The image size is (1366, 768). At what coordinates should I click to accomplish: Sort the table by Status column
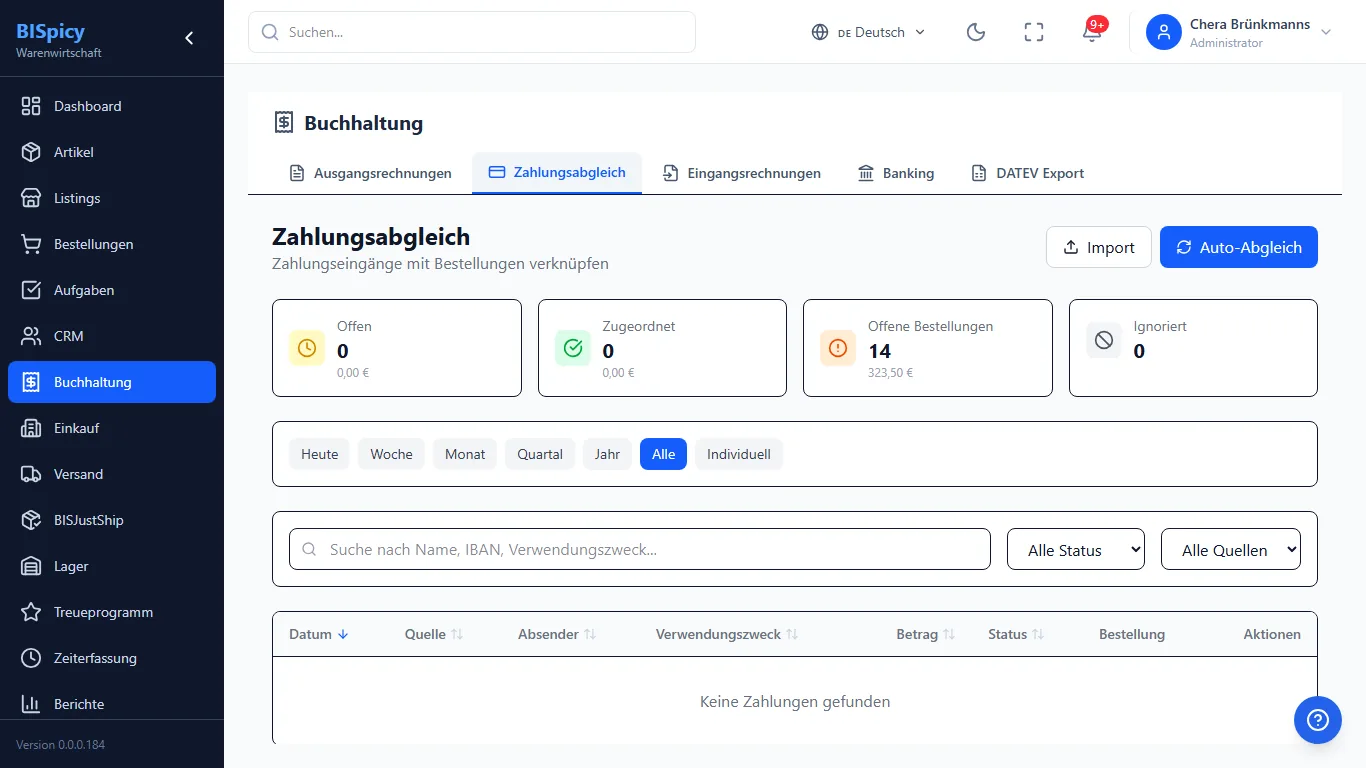tap(1016, 634)
